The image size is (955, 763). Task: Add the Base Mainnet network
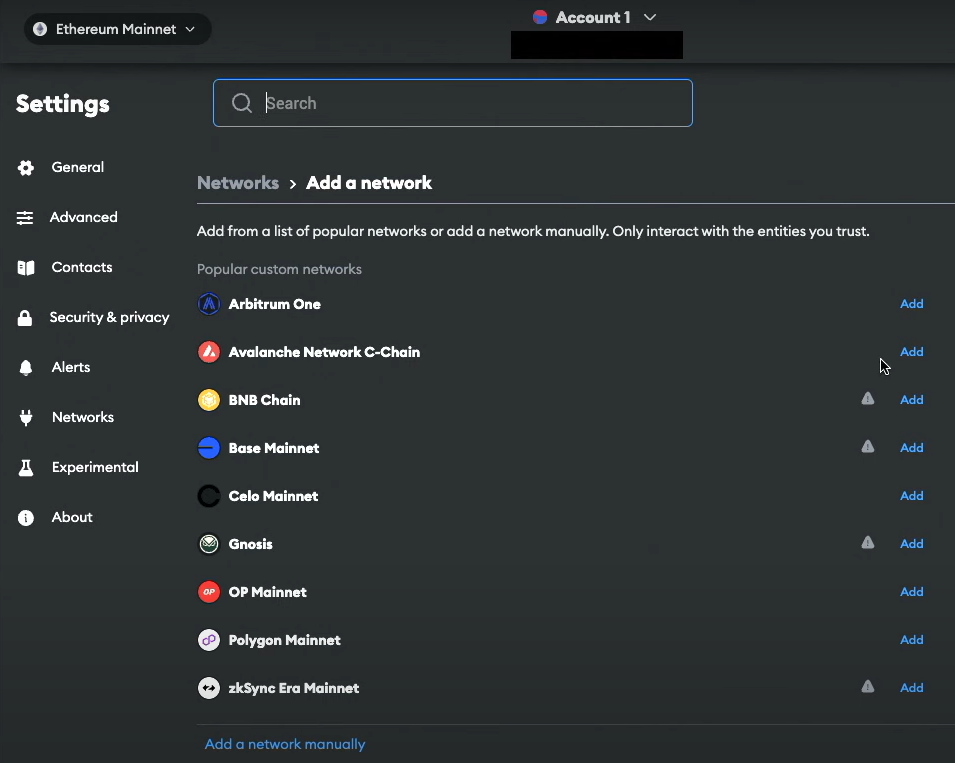click(912, 448)
